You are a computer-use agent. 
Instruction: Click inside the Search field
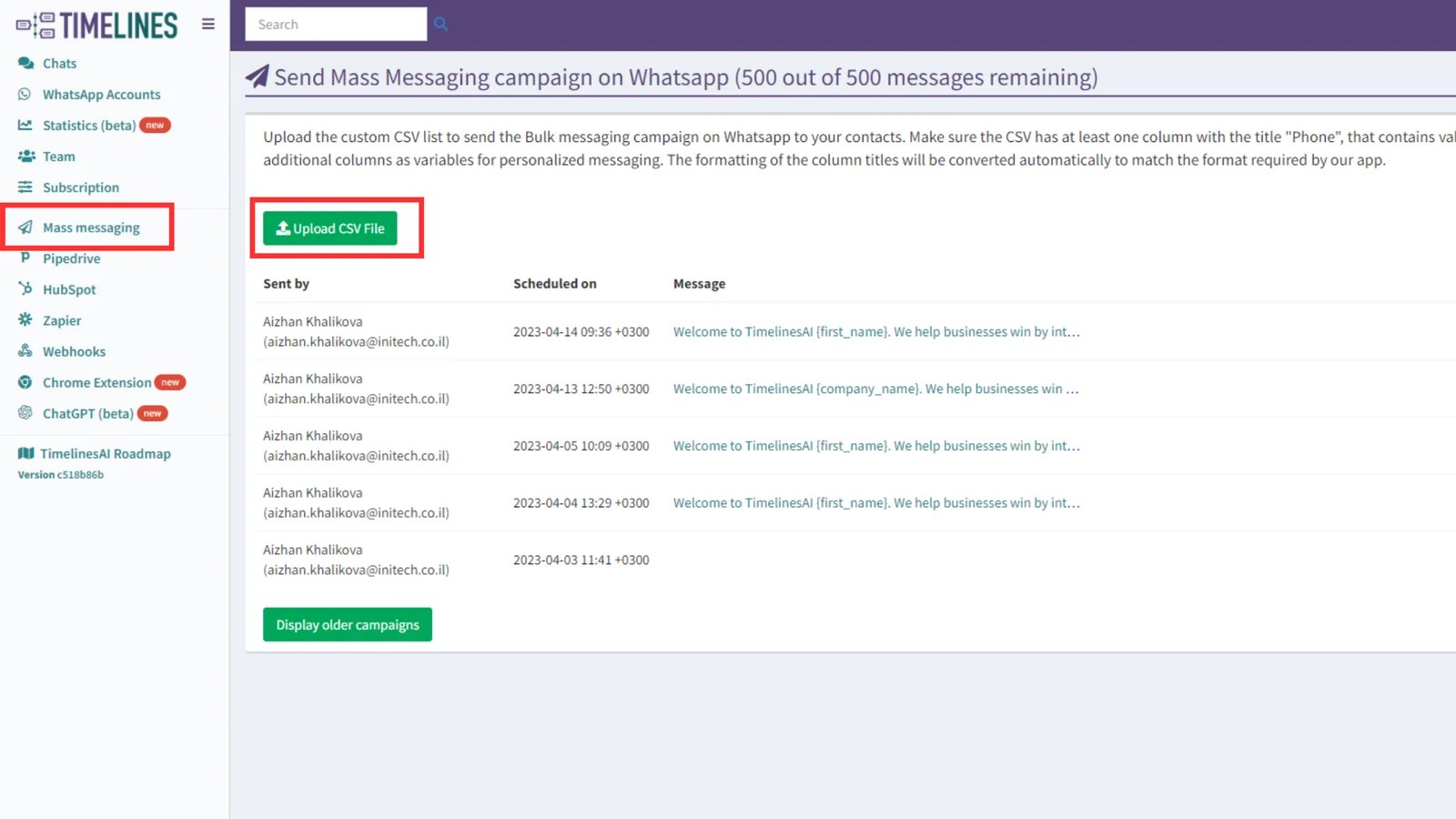335,24
